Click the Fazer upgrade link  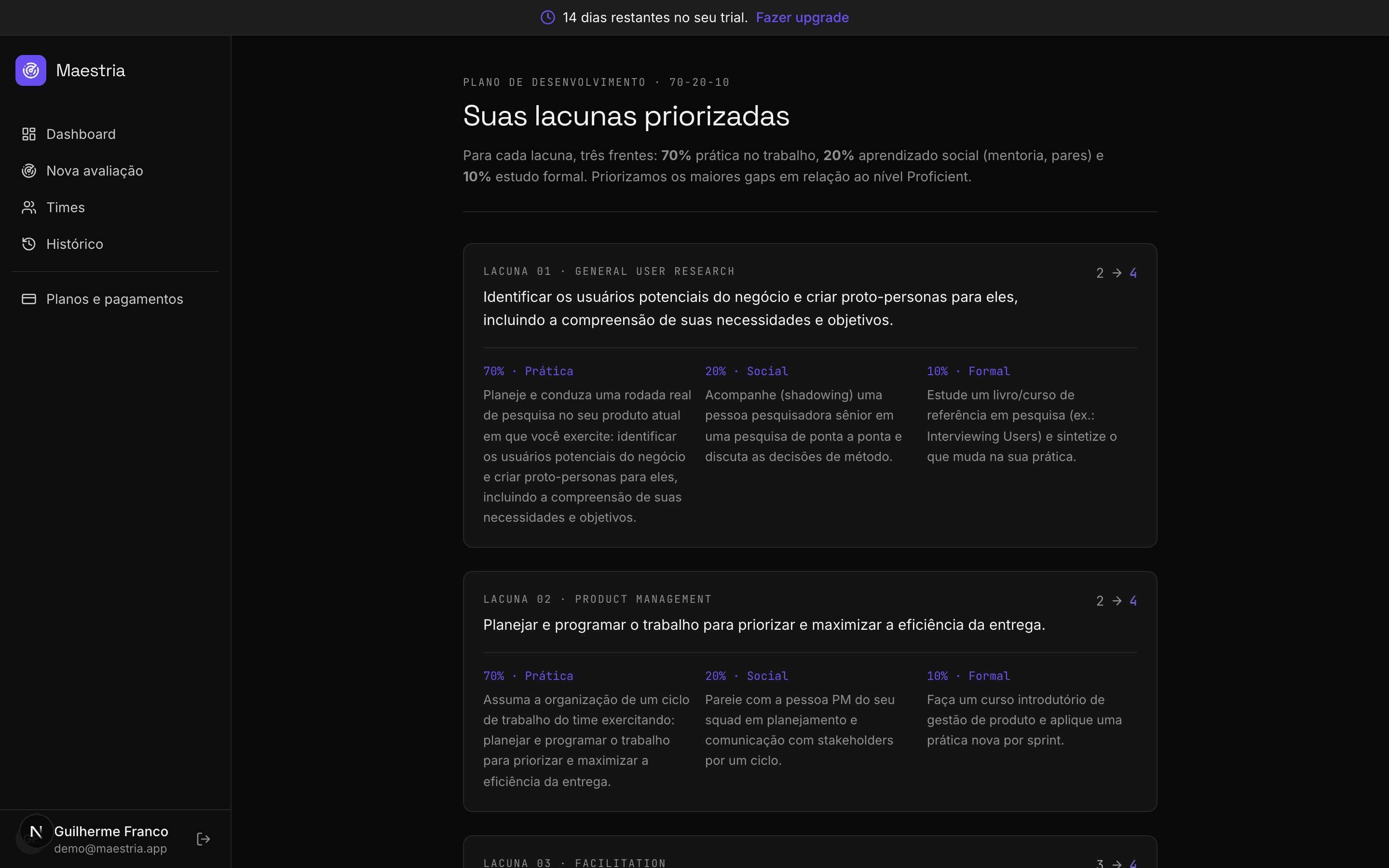(803, 18)
